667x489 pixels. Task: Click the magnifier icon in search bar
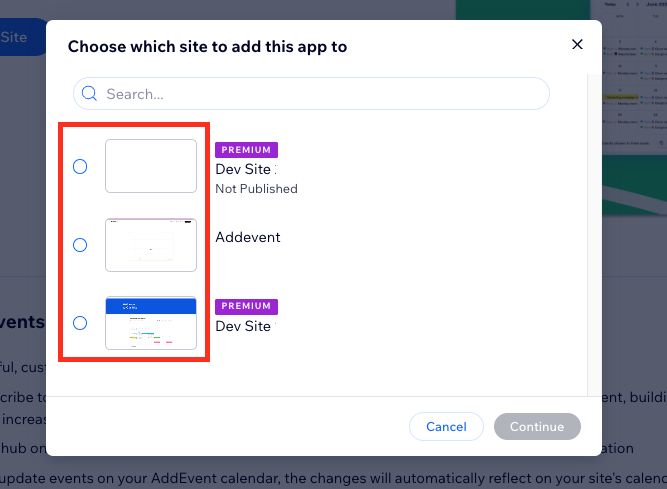click(89, 93)
